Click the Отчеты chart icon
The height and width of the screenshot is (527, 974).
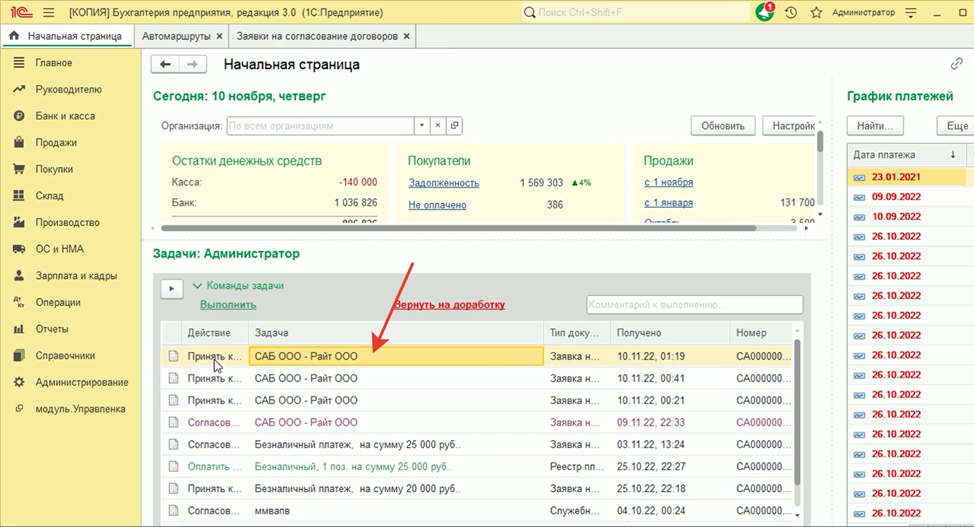(x=19, y=329)
